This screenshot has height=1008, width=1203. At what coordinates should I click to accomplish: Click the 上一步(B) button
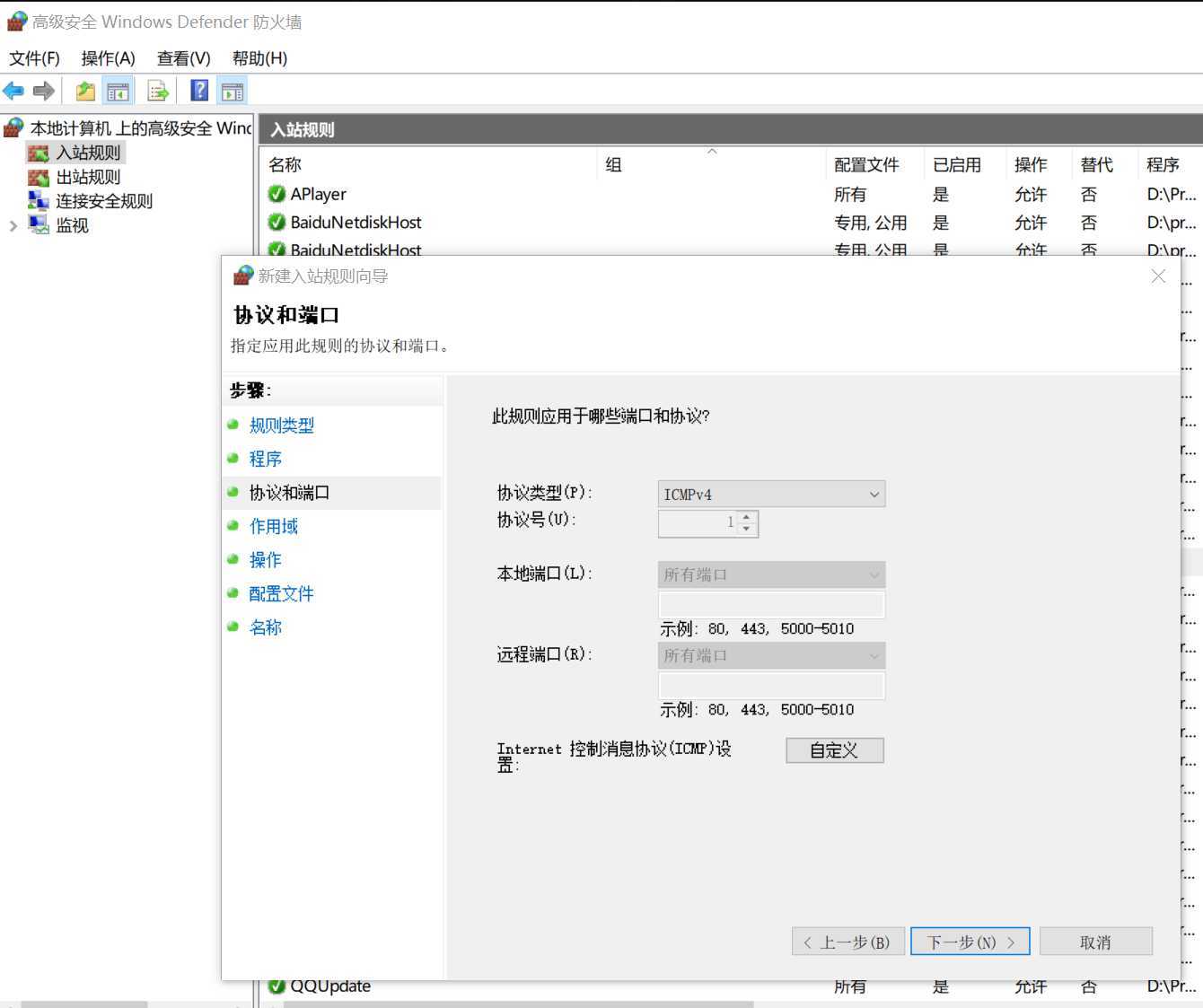coord(847,942)
